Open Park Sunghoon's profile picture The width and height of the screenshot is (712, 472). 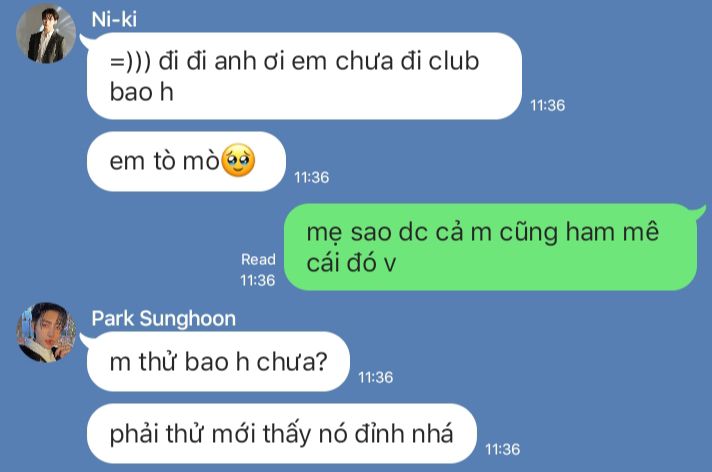45,332
